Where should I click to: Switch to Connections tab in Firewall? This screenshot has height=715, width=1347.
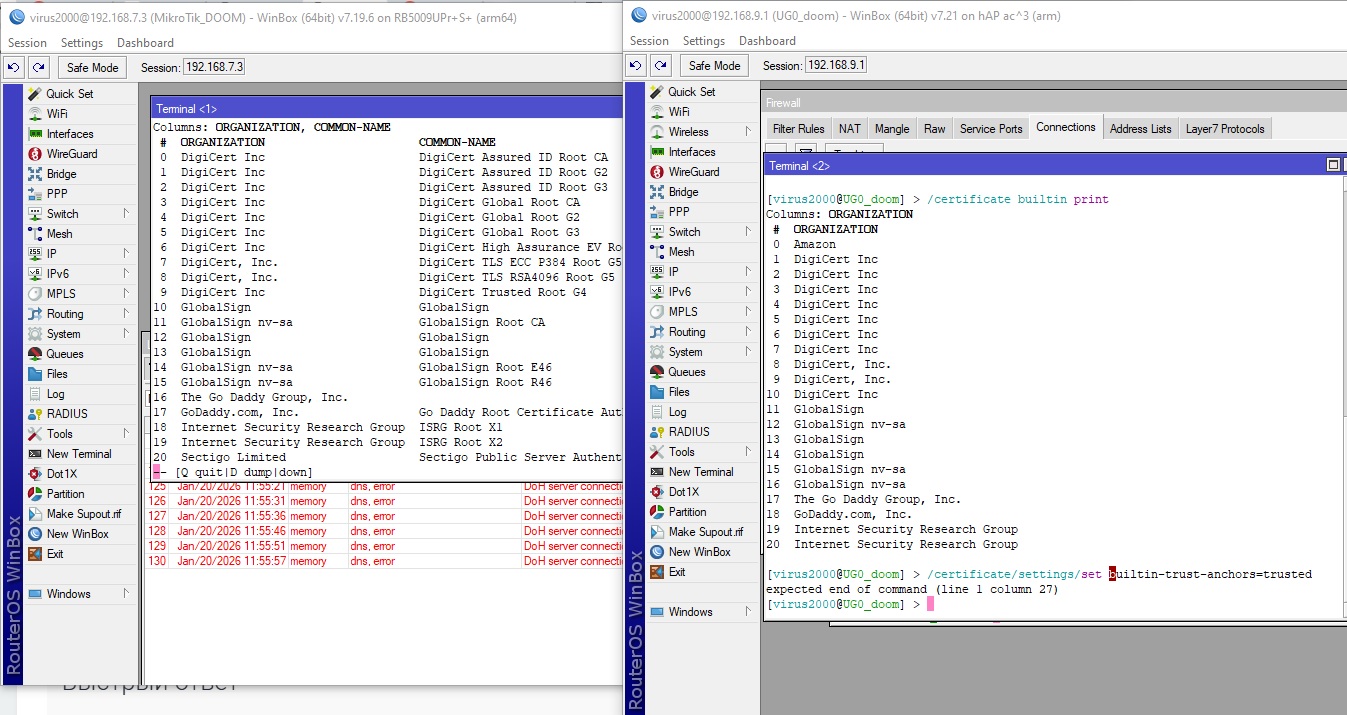(1065, 127)
